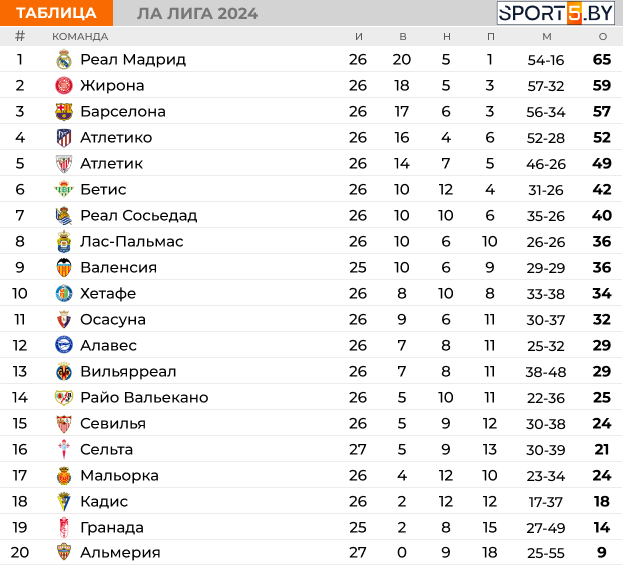623x565 pixels.
Task: Click the Girona club crest
Action: (64, 86)
